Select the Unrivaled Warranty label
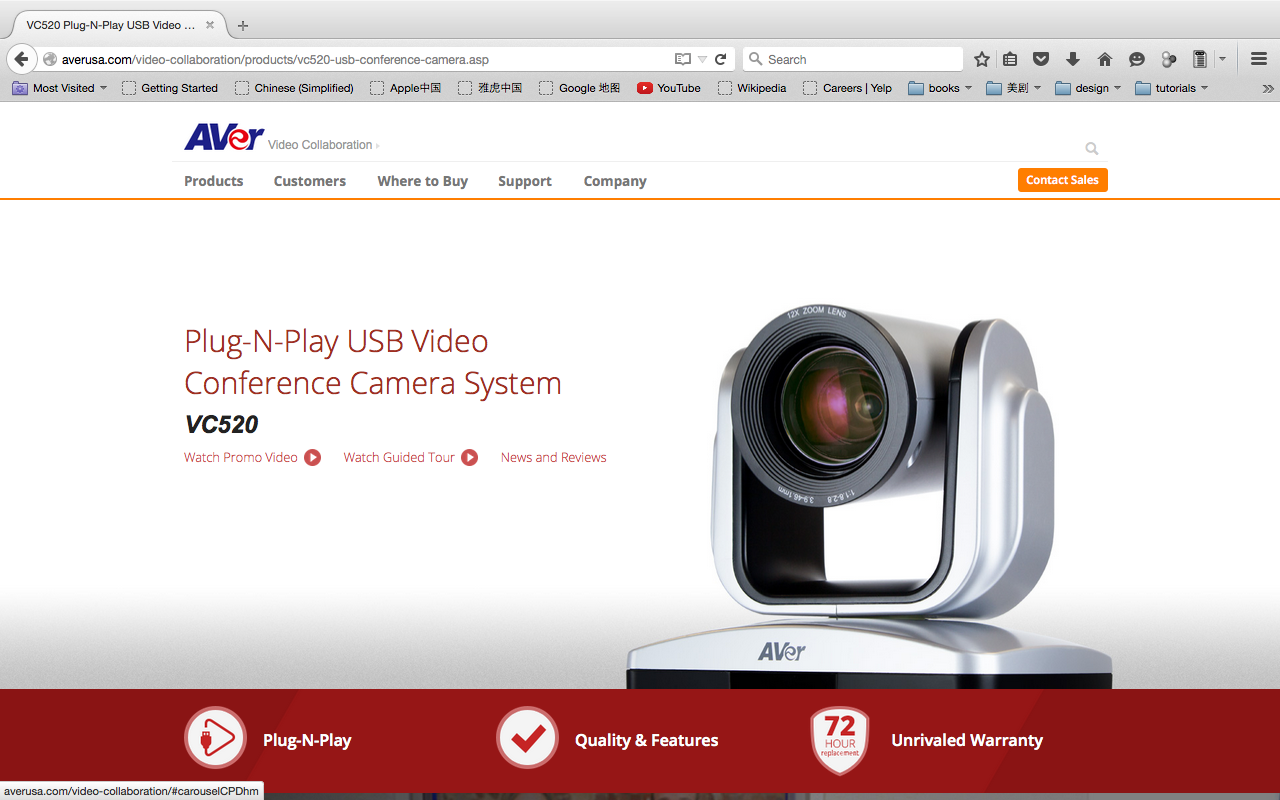Viewport: 1280px width, 800px height. click(x=967, y=740)
